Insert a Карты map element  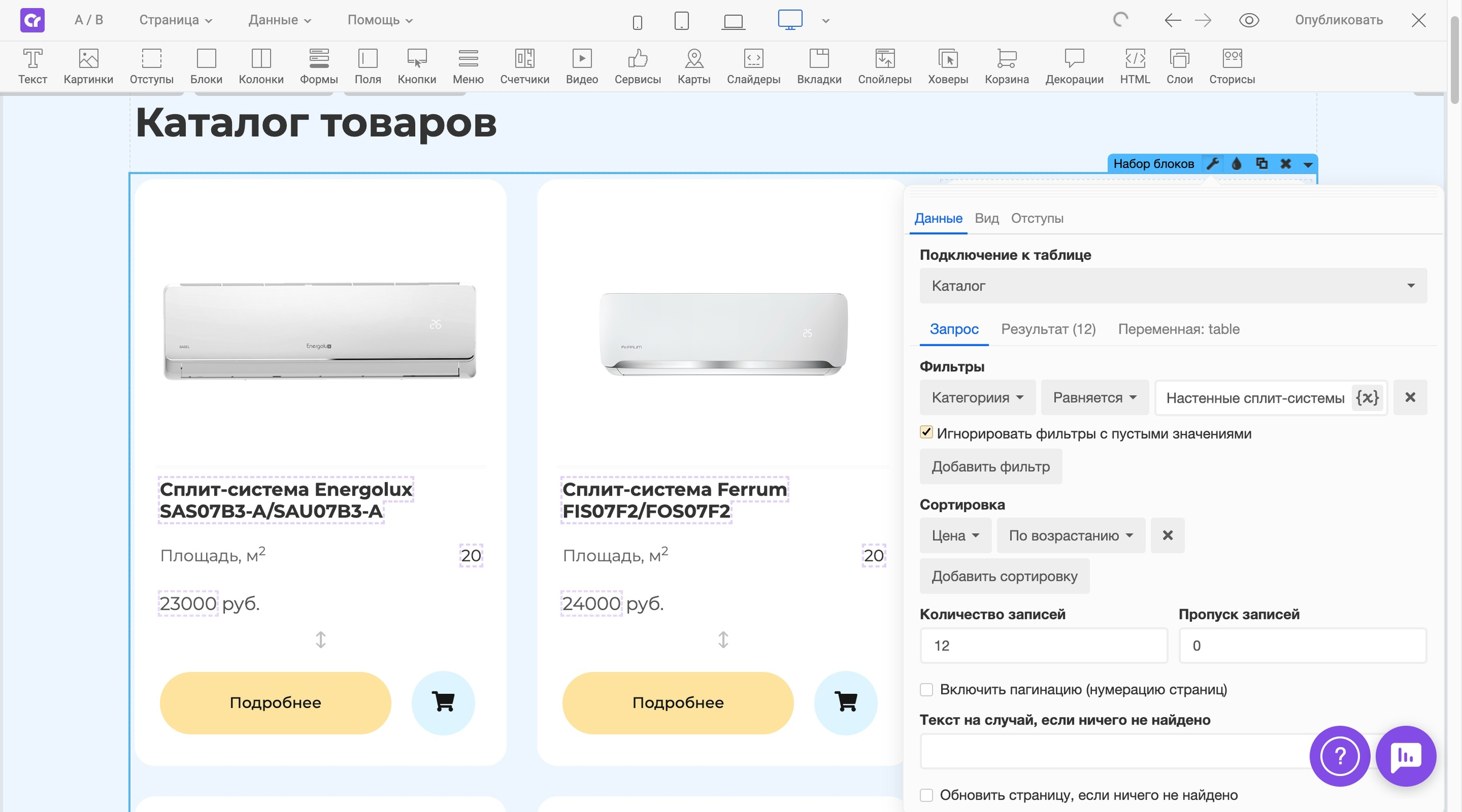pyautogui.click(x=694, y=66)
